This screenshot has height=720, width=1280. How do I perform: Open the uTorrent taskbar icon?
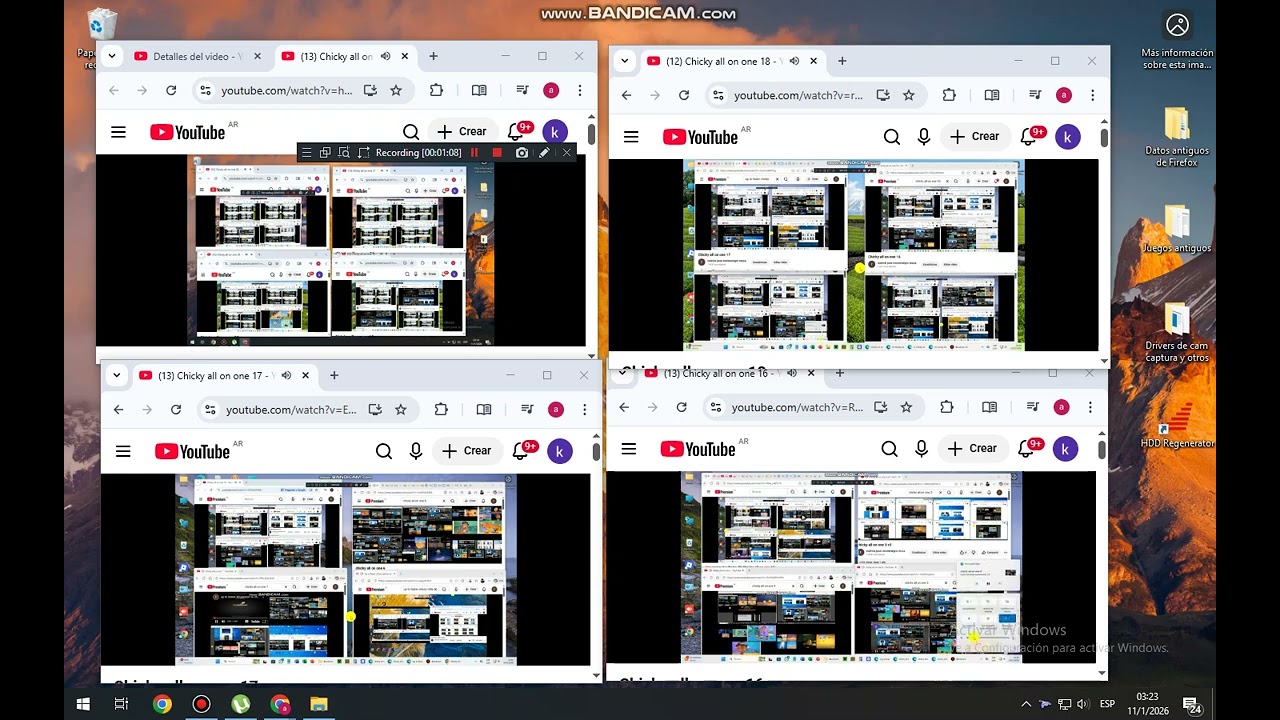240,704
